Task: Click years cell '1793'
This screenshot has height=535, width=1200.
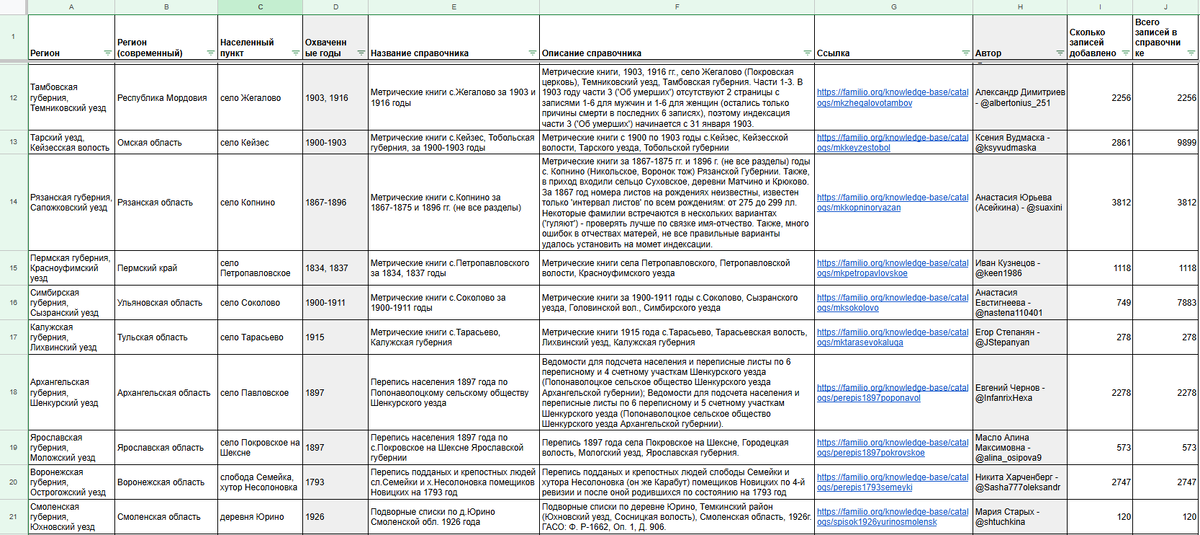Action: coord(334,482)
